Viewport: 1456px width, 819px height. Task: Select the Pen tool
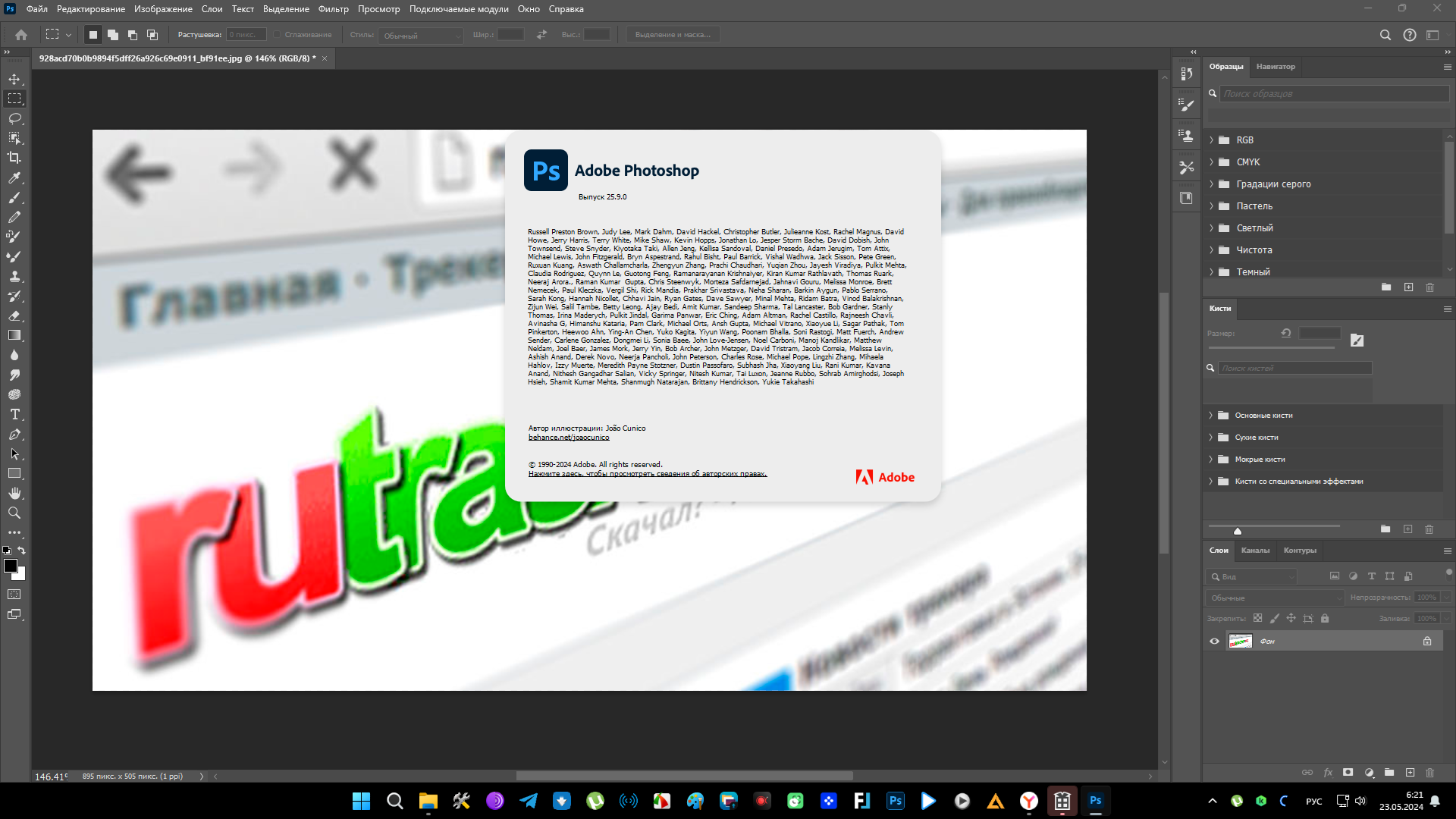point(14,434)
